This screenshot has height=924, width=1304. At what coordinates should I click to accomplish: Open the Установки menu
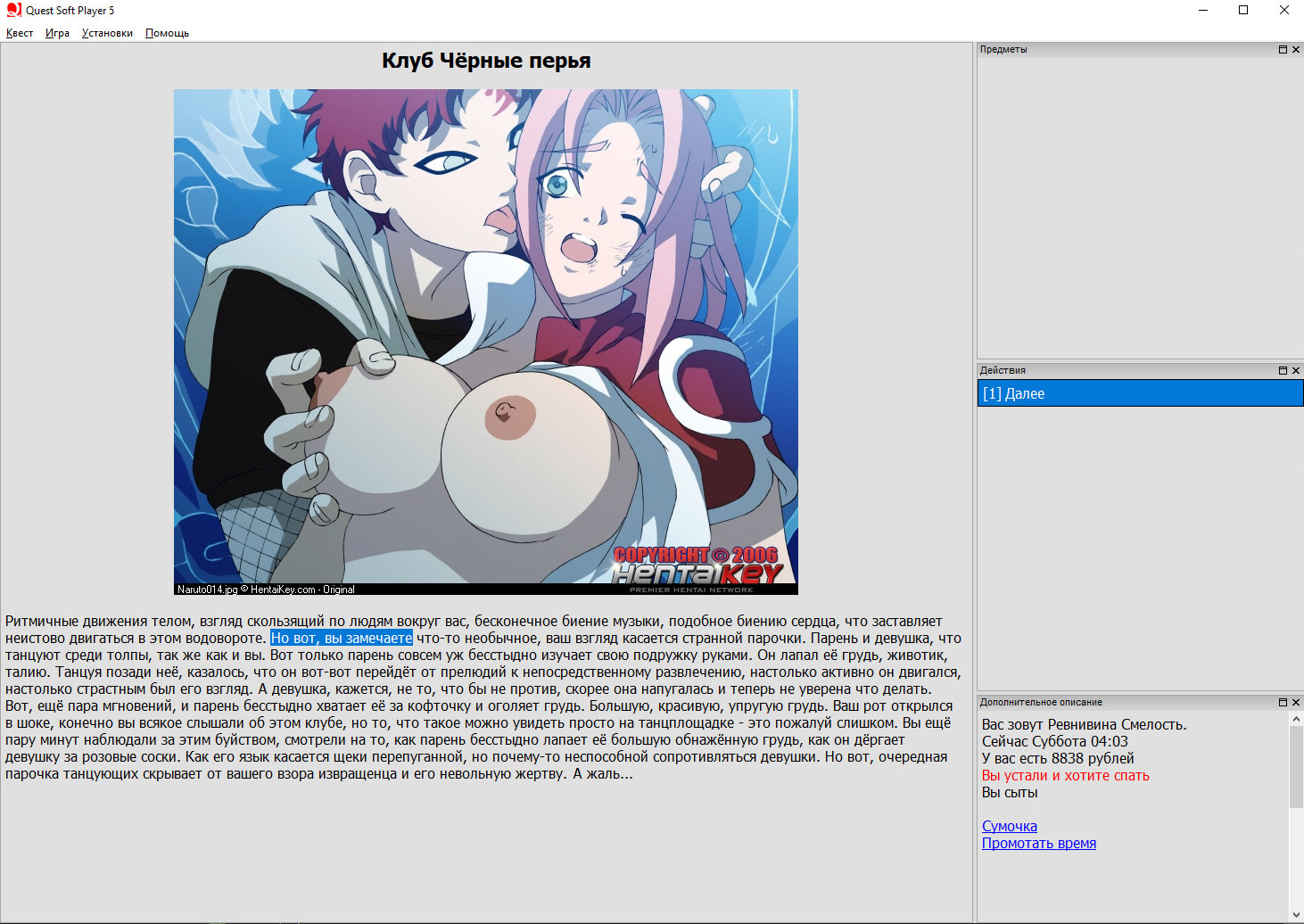click(x=107, y=33)
